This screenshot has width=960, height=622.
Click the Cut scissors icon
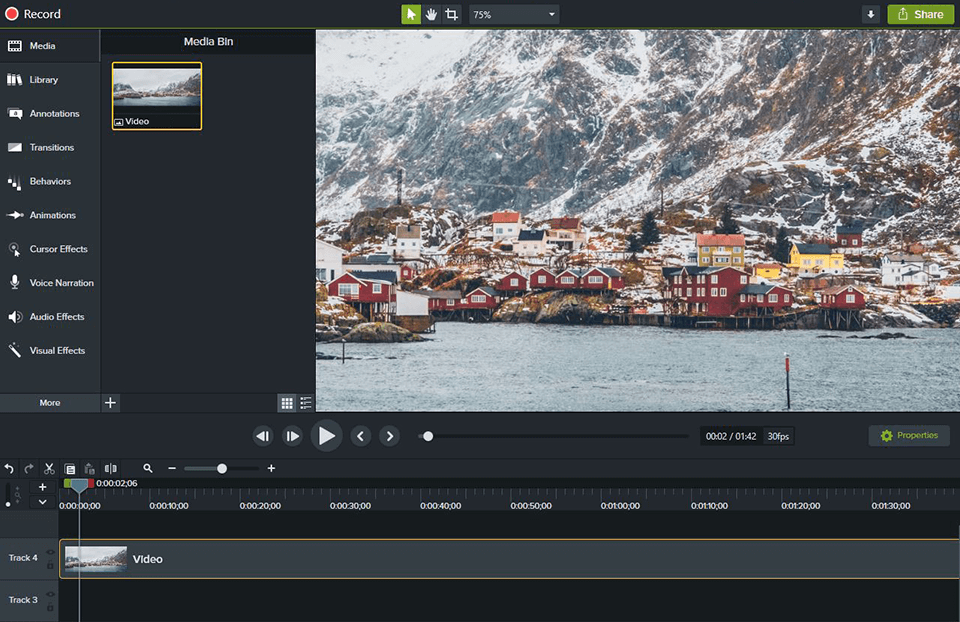pyautogui.click(x=49, y=468)
